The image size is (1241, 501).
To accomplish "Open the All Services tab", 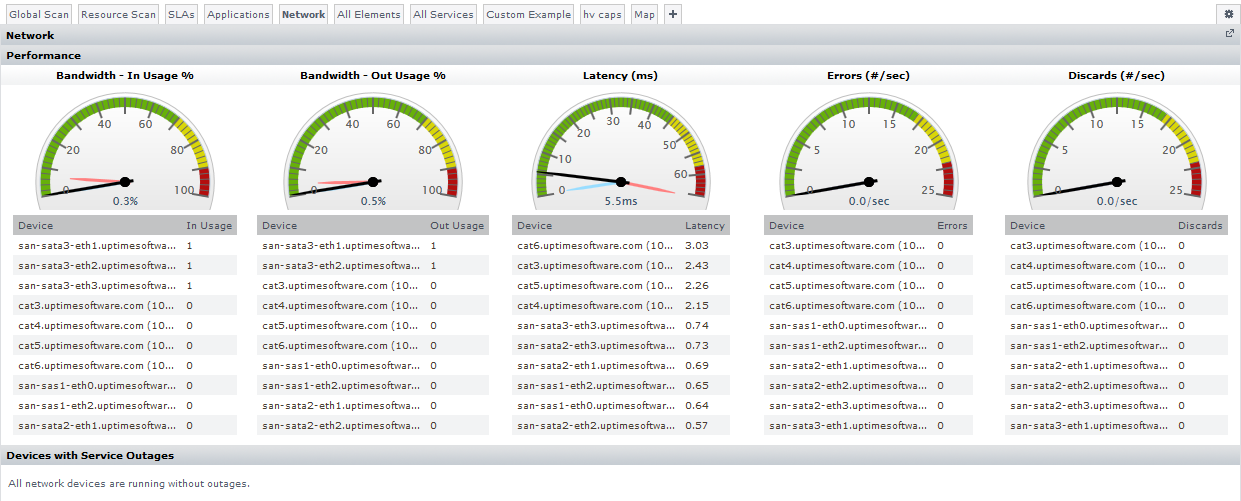I will pos(443,15).
